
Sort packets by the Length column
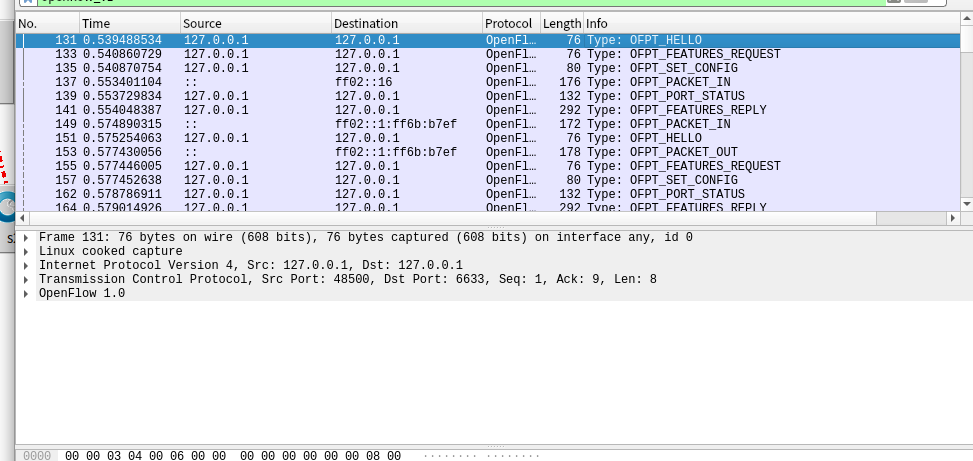562,24
